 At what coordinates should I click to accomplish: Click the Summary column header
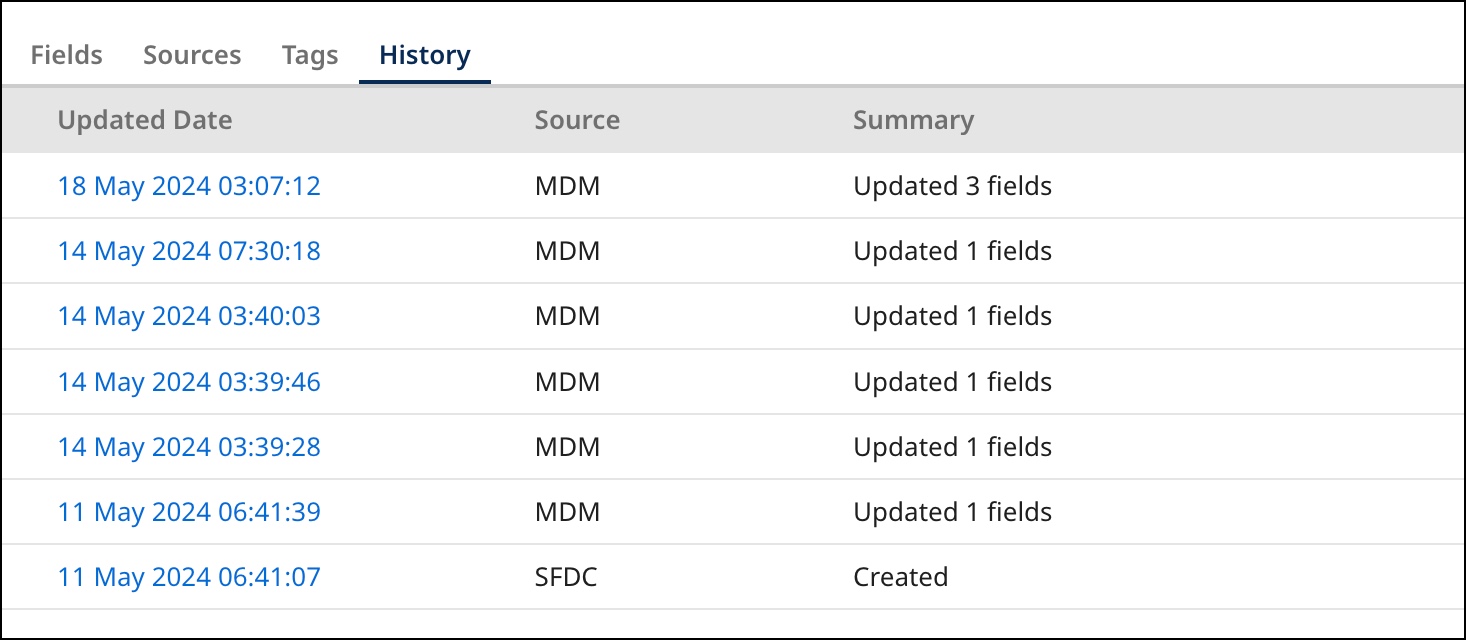click(x=913, y=120)
